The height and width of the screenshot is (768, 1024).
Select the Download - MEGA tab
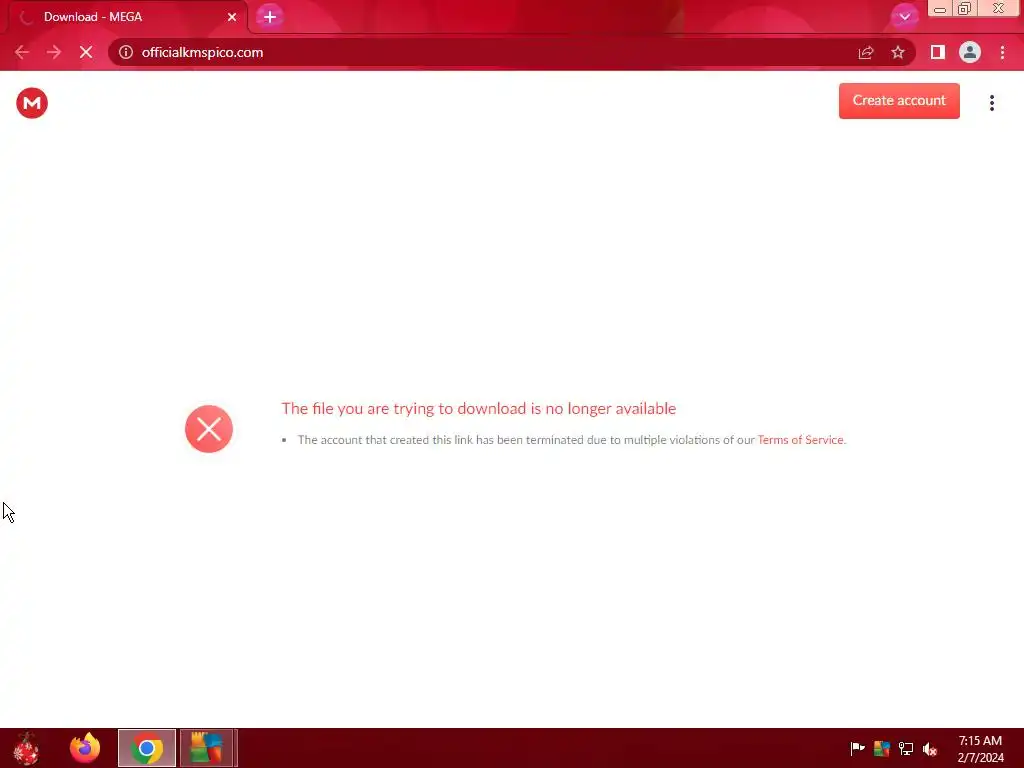click(127, 17)
